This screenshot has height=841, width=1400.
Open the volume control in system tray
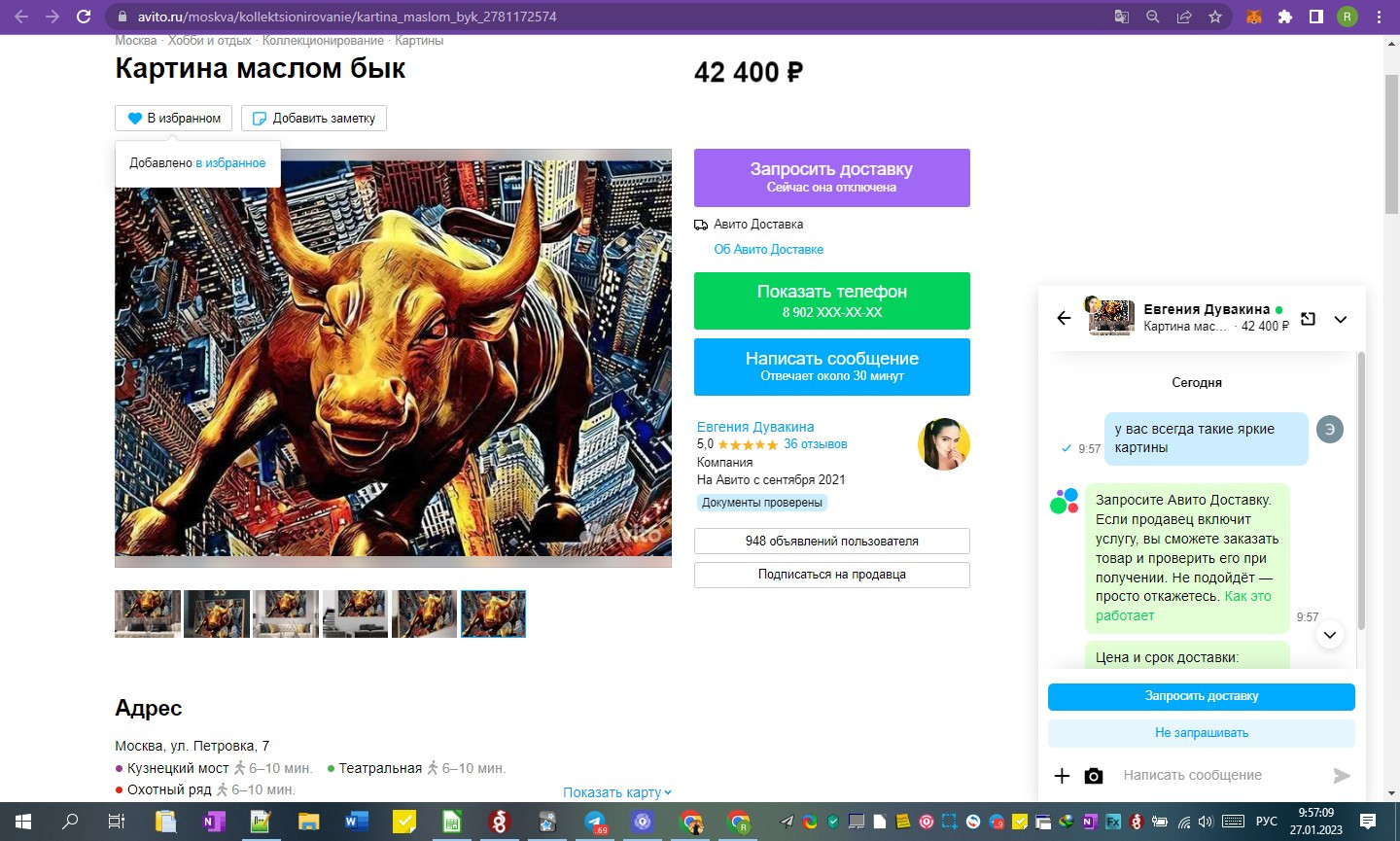click(x=1206, y=822)
